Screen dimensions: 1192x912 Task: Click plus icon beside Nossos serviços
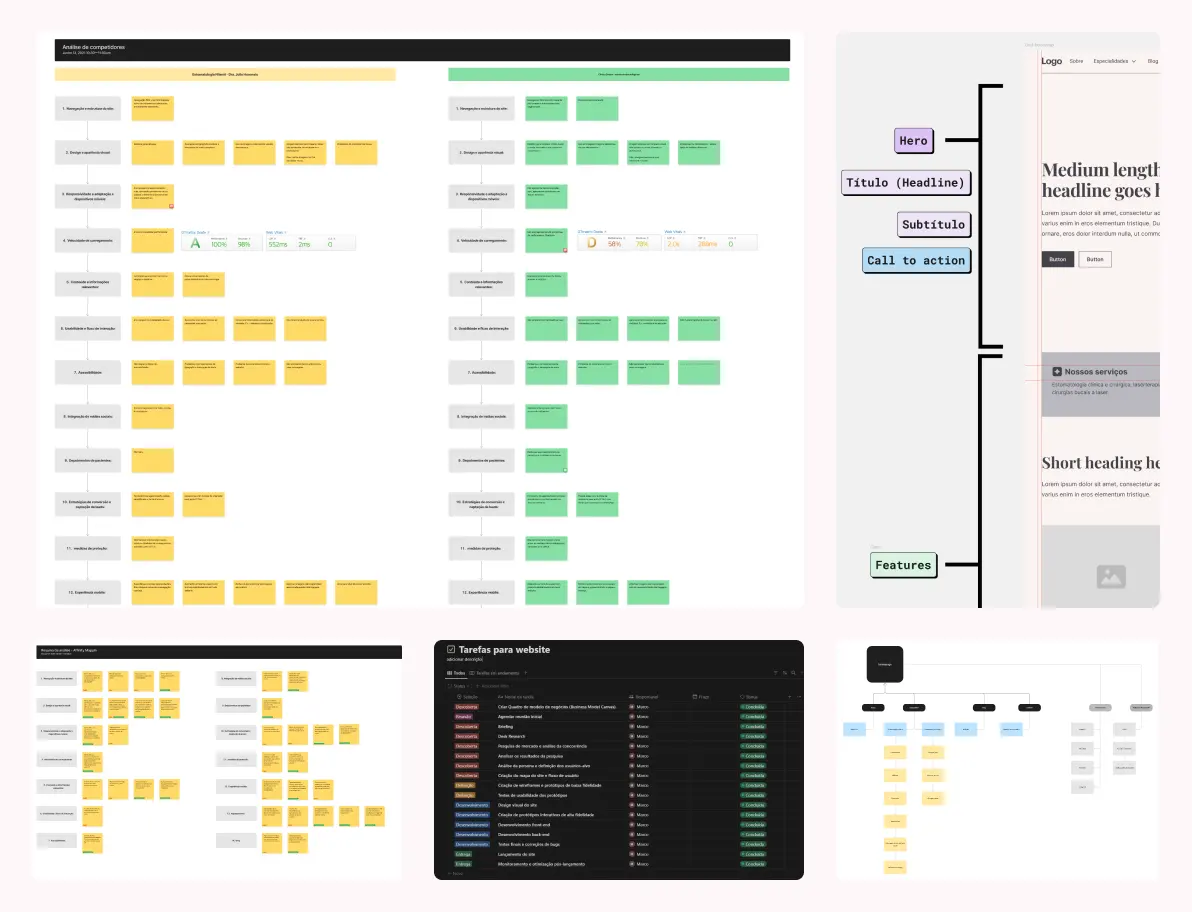click(1057, 372)
